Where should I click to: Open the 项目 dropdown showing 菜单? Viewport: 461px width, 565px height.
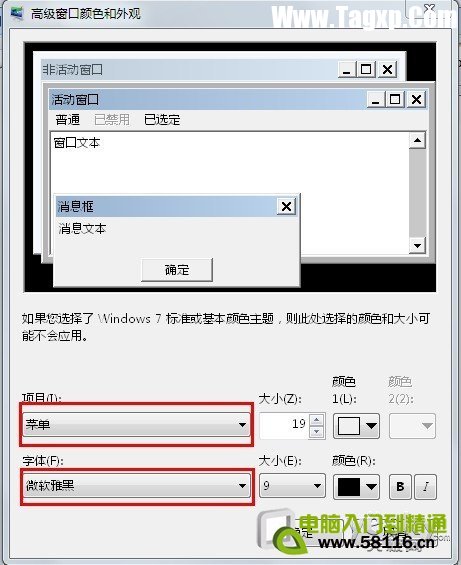136,424
